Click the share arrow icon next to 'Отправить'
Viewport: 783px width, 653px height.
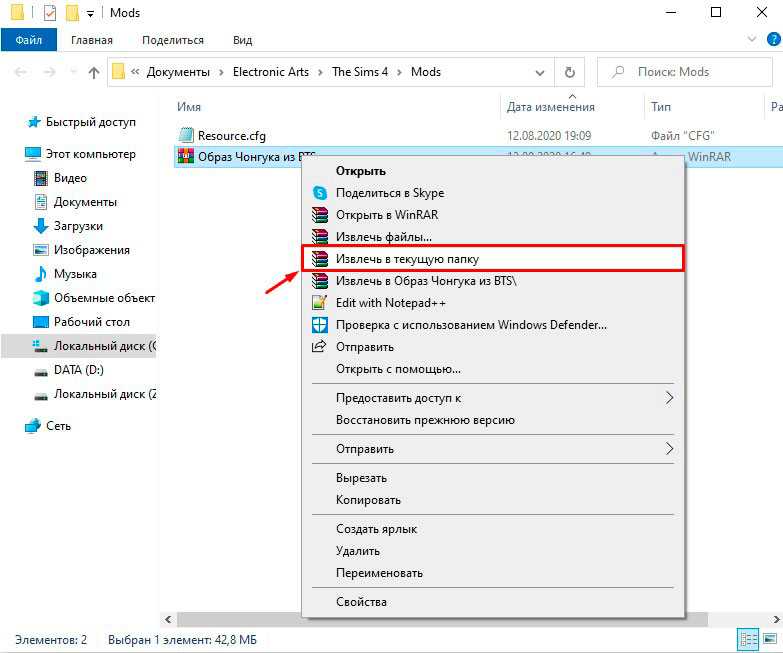(319, 346)
